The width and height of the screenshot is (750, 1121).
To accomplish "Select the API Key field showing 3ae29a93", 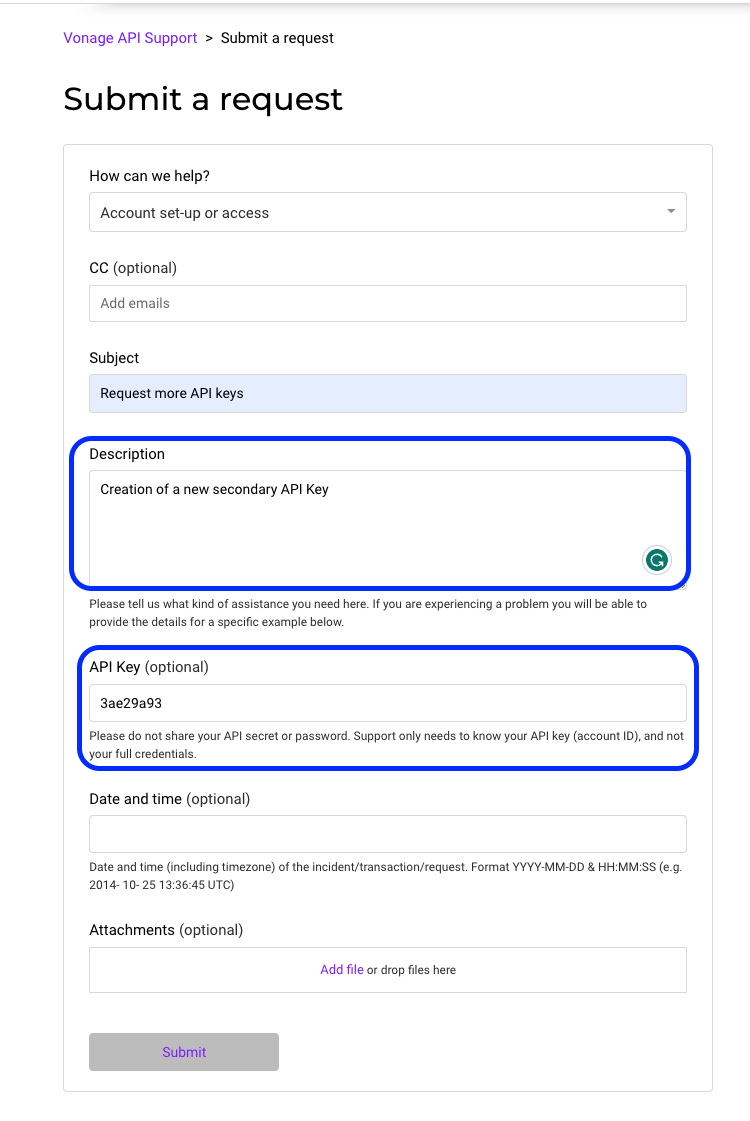I will (x=387, y=703).
